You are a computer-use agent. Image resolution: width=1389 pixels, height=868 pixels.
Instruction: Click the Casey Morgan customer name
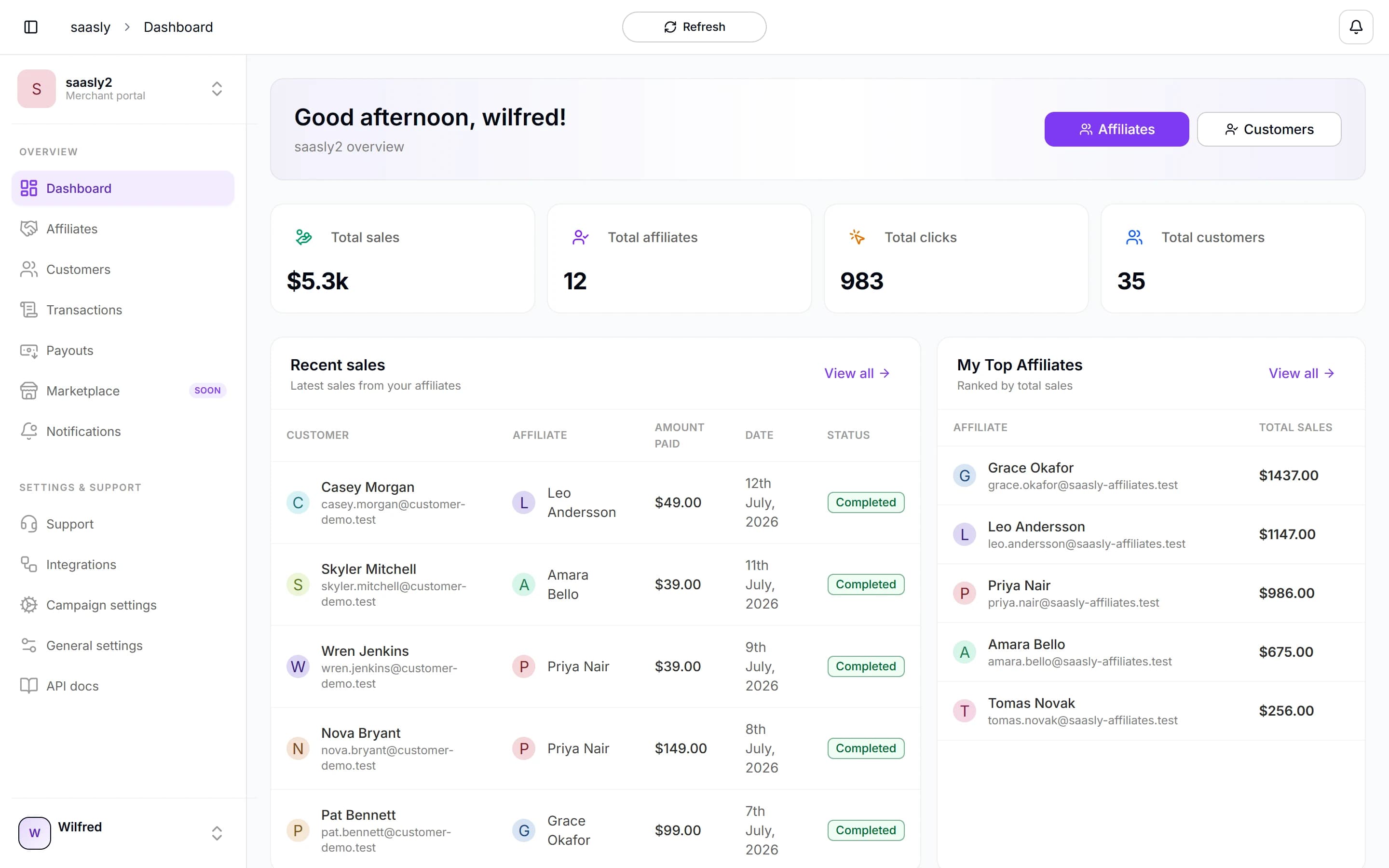coord(368,487)
